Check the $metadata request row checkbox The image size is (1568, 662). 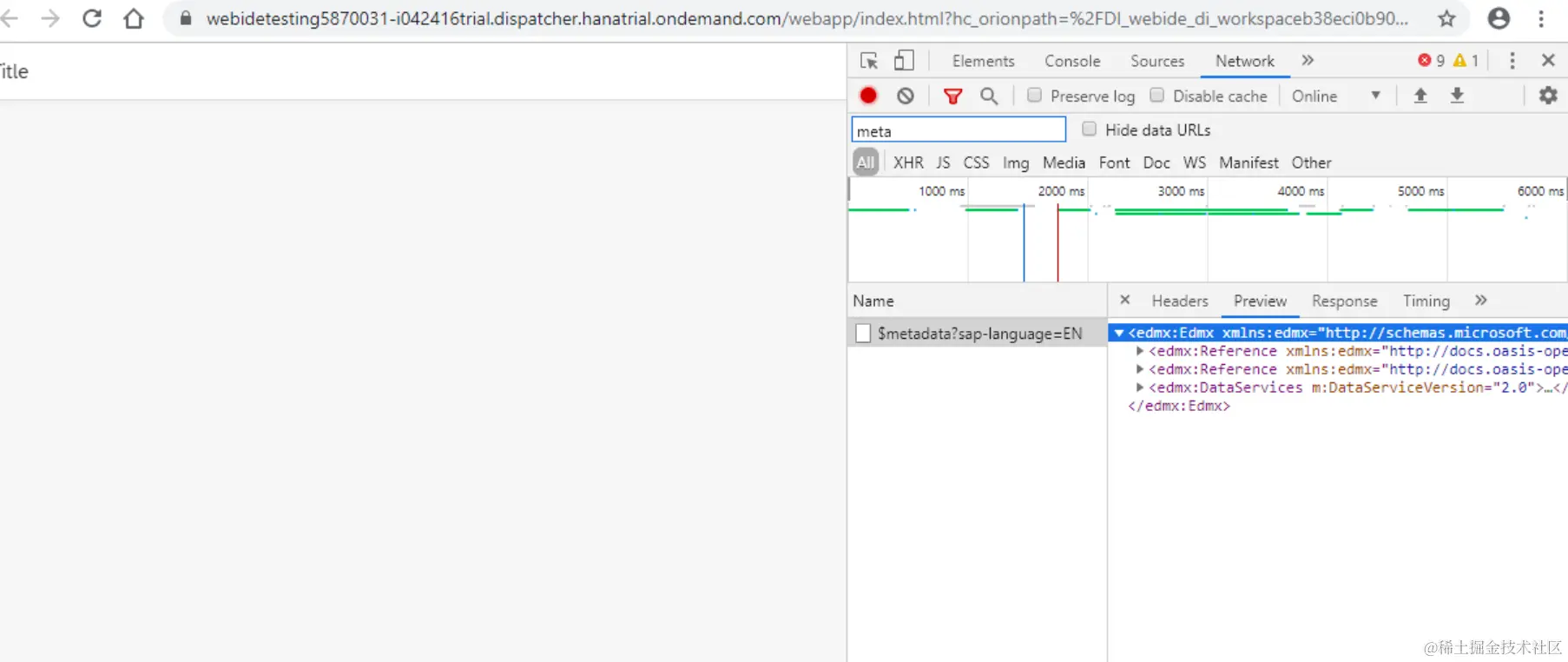click(x=863, y=334)
